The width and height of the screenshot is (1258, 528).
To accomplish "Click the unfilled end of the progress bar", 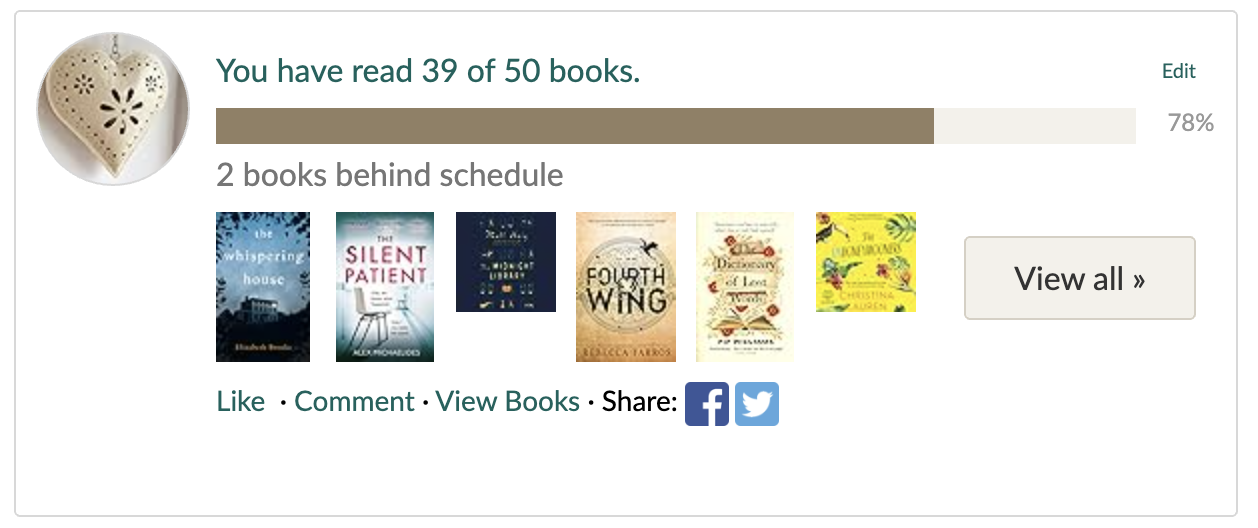I will pos(1035,126).
